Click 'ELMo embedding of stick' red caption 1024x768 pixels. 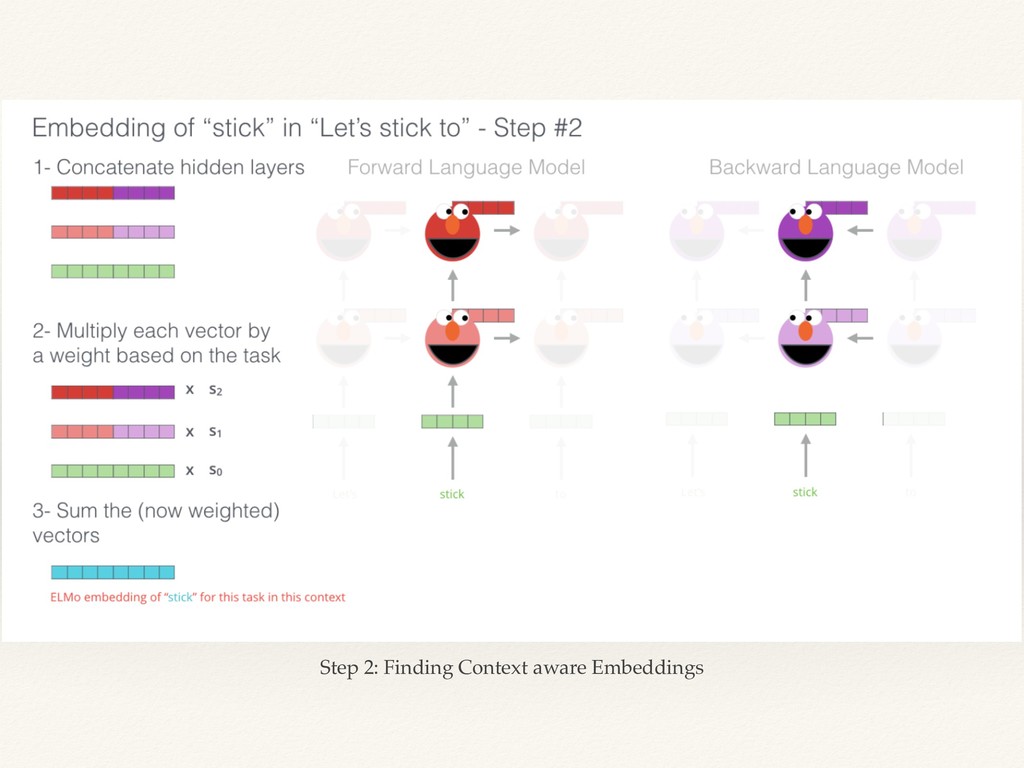tap(198, 598)
